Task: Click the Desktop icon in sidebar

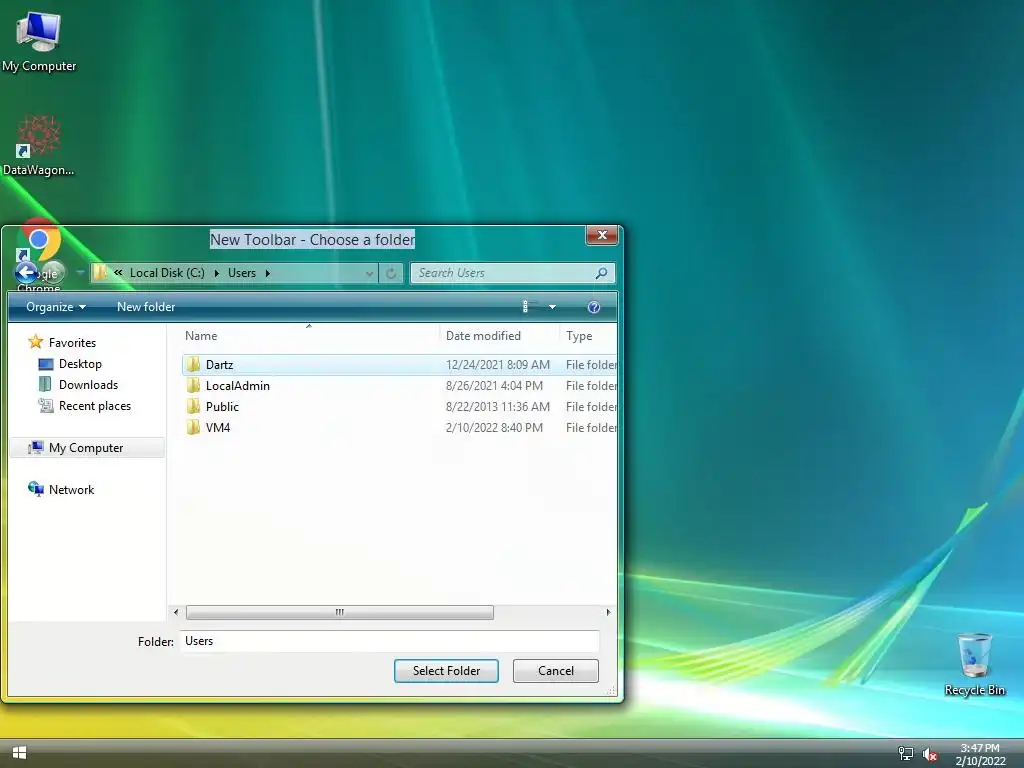Action: [x=46, y=364]
